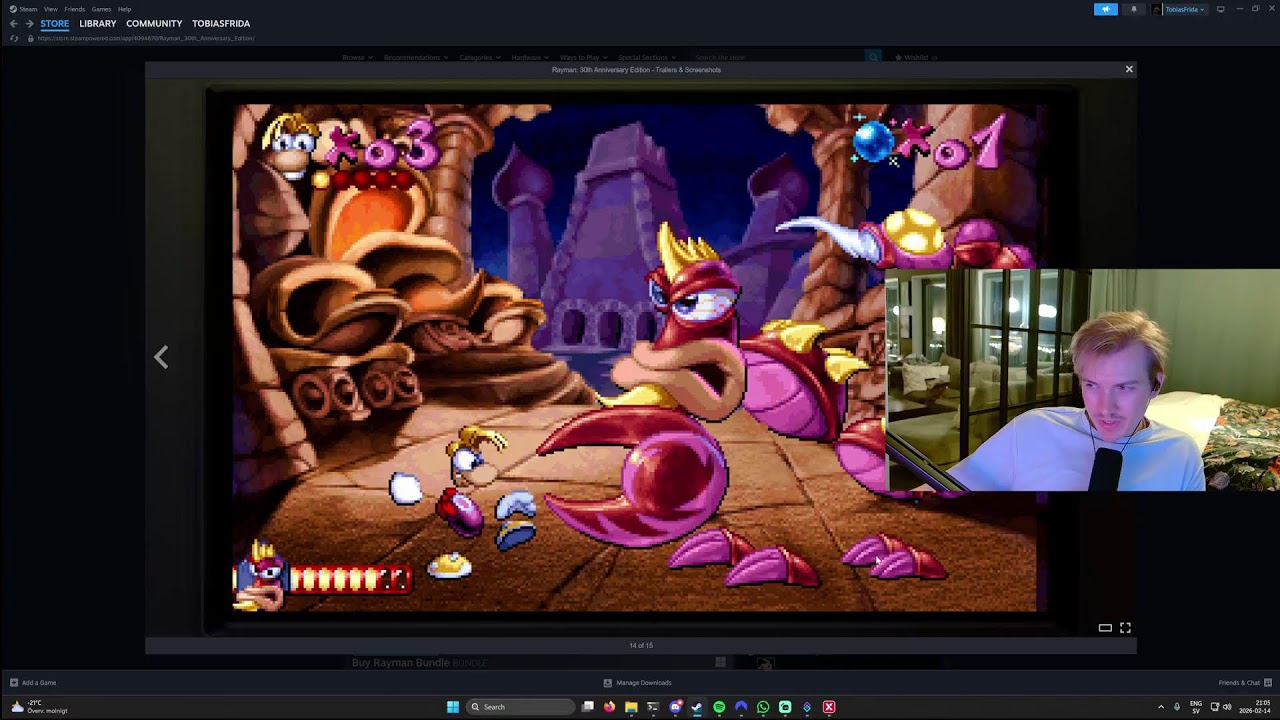Click the Steam taskbar icon

click(x=697, y=707)
